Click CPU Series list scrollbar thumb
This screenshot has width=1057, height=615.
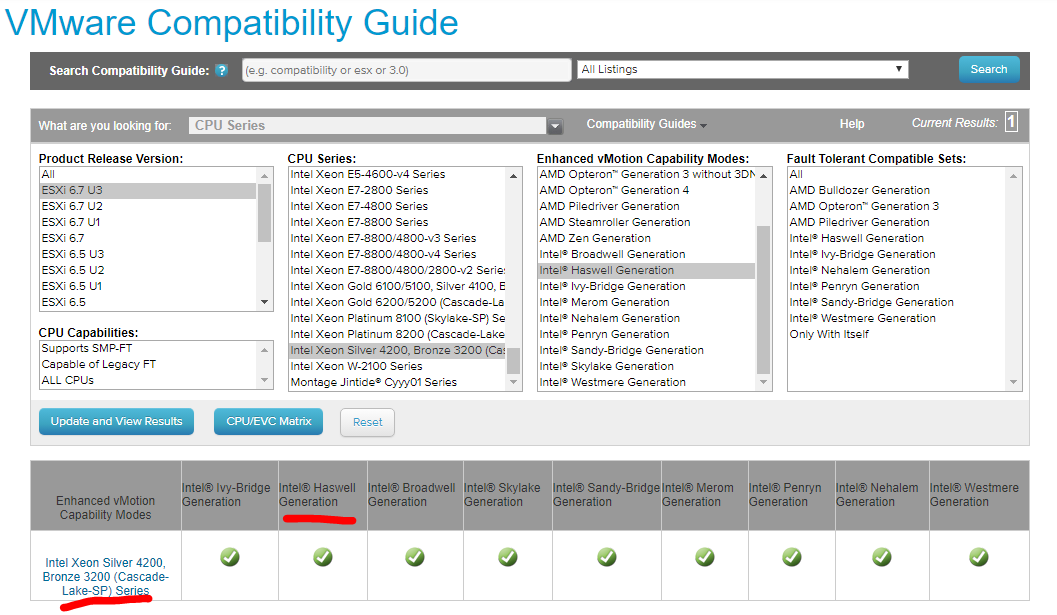514,360
